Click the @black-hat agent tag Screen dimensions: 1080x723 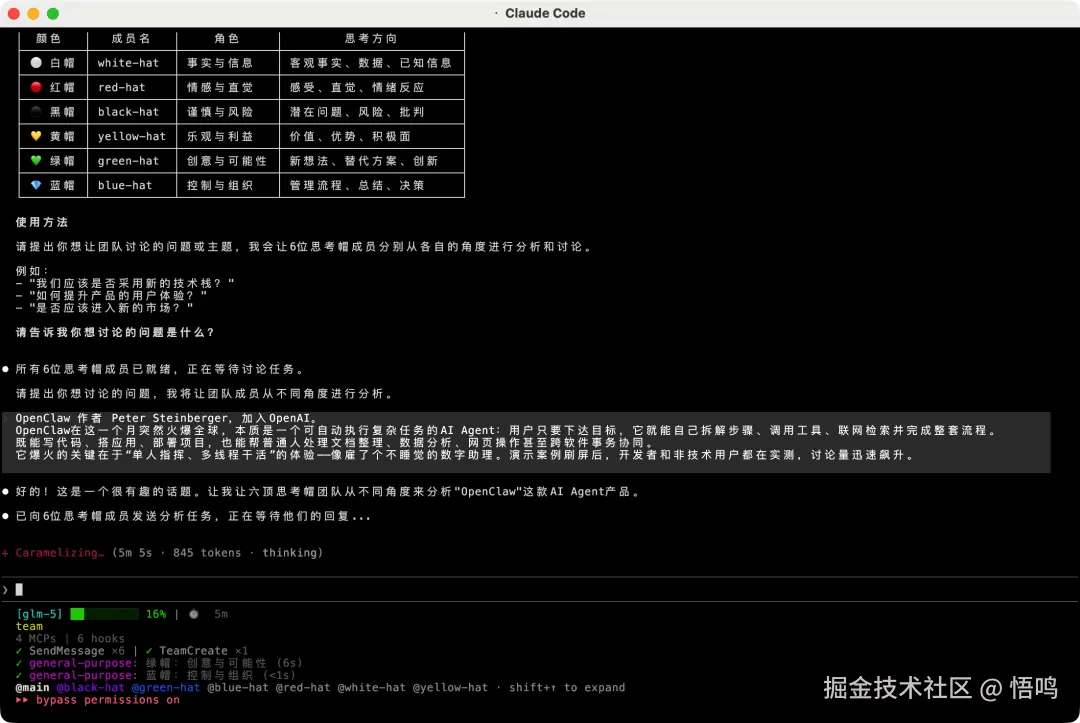pyautogui.click(x=90, y=687)
